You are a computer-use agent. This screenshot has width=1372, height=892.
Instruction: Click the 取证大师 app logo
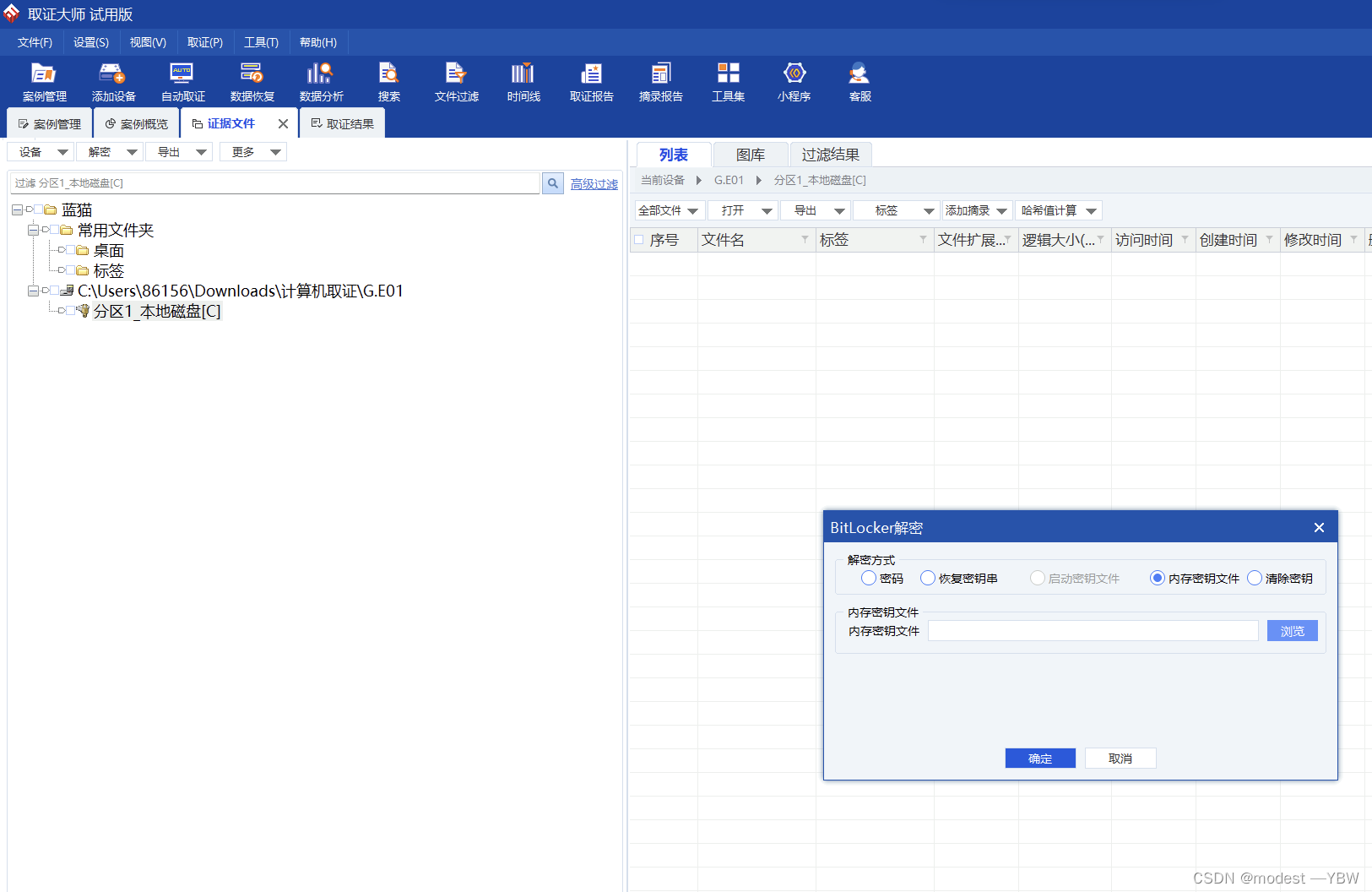11,14
